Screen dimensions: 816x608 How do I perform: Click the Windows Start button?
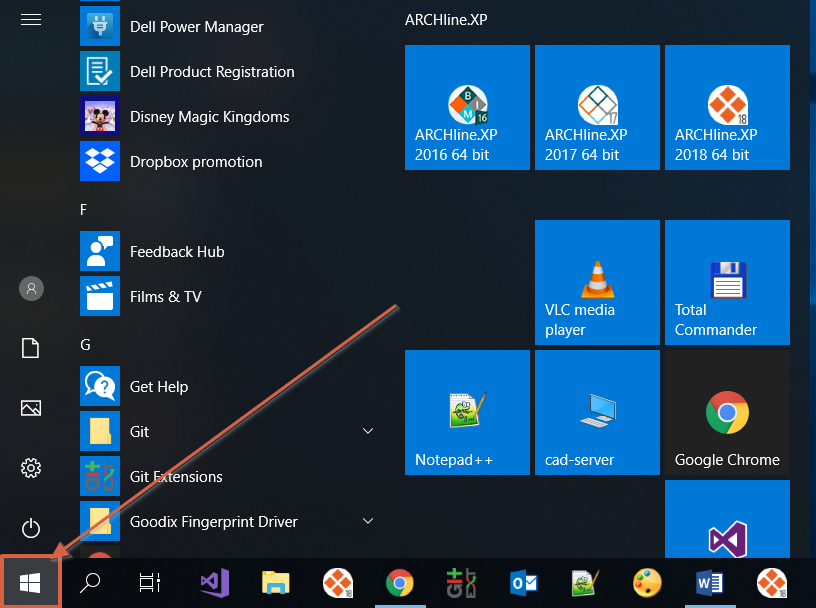click(x=30, y=582)
